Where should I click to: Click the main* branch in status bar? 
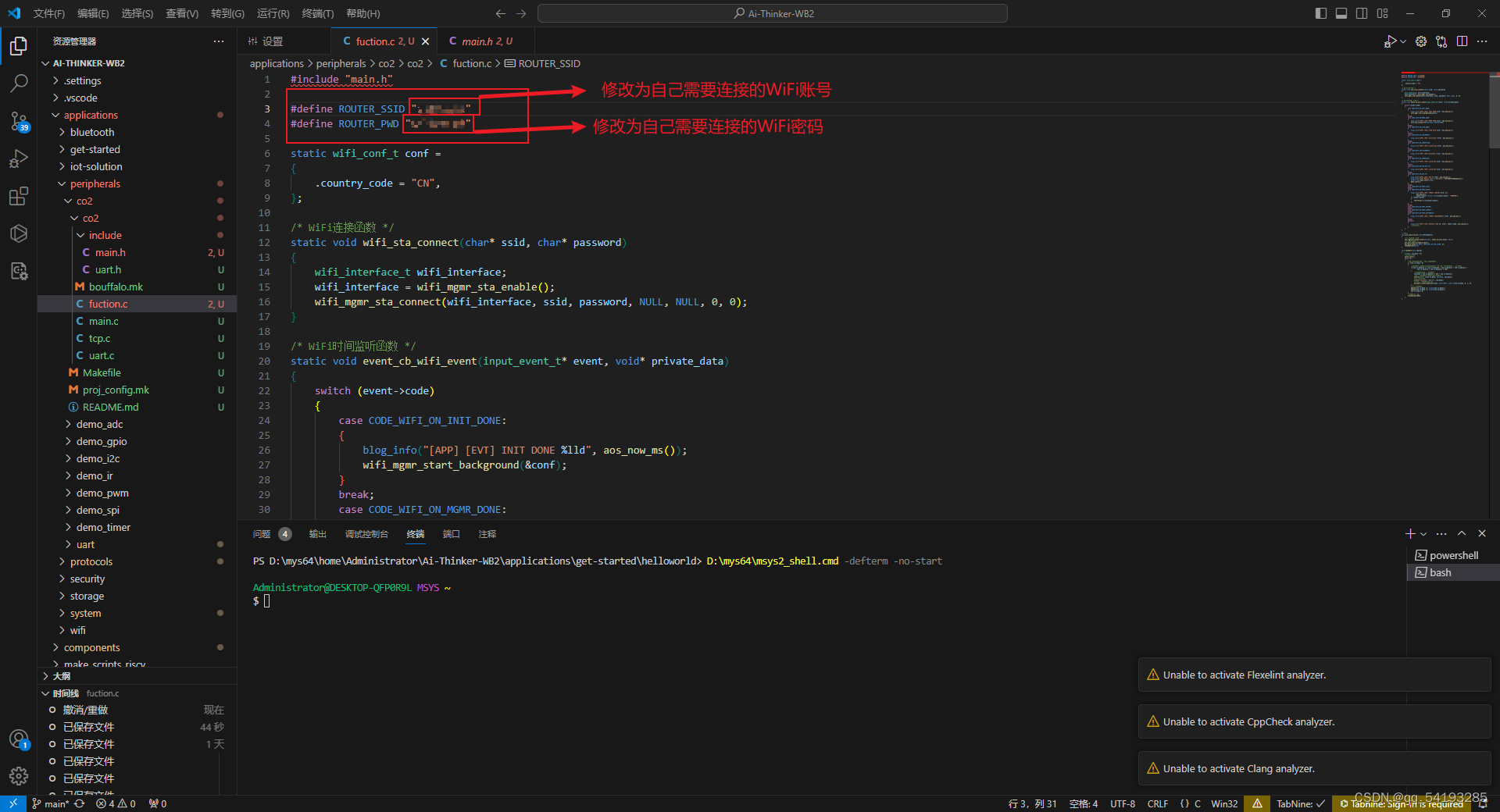[51, 803]
